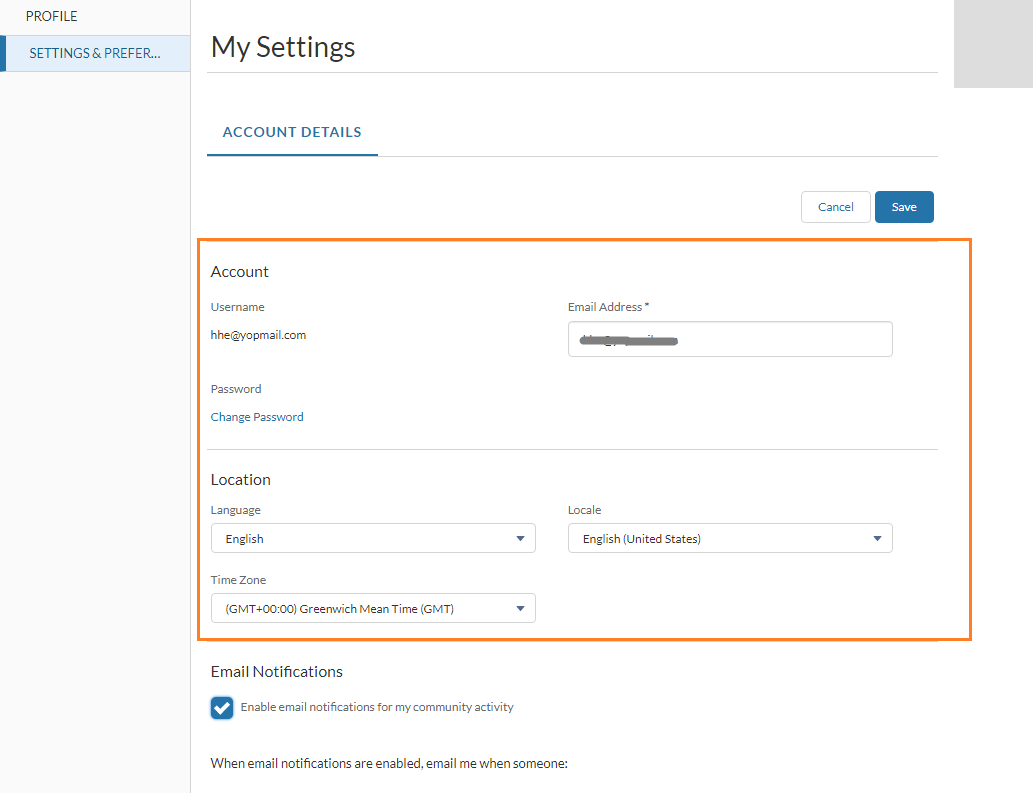The image size is (1033, 793).
Task: Open the PROFILE sidebar item
Action: click(52, 17)
